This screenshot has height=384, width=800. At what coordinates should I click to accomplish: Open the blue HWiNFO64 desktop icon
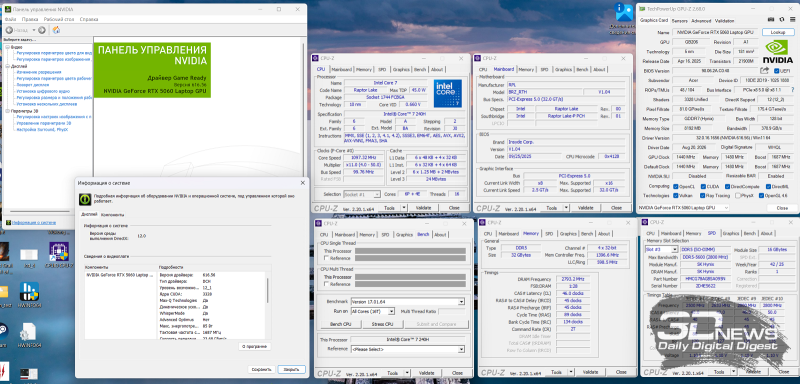29,291
